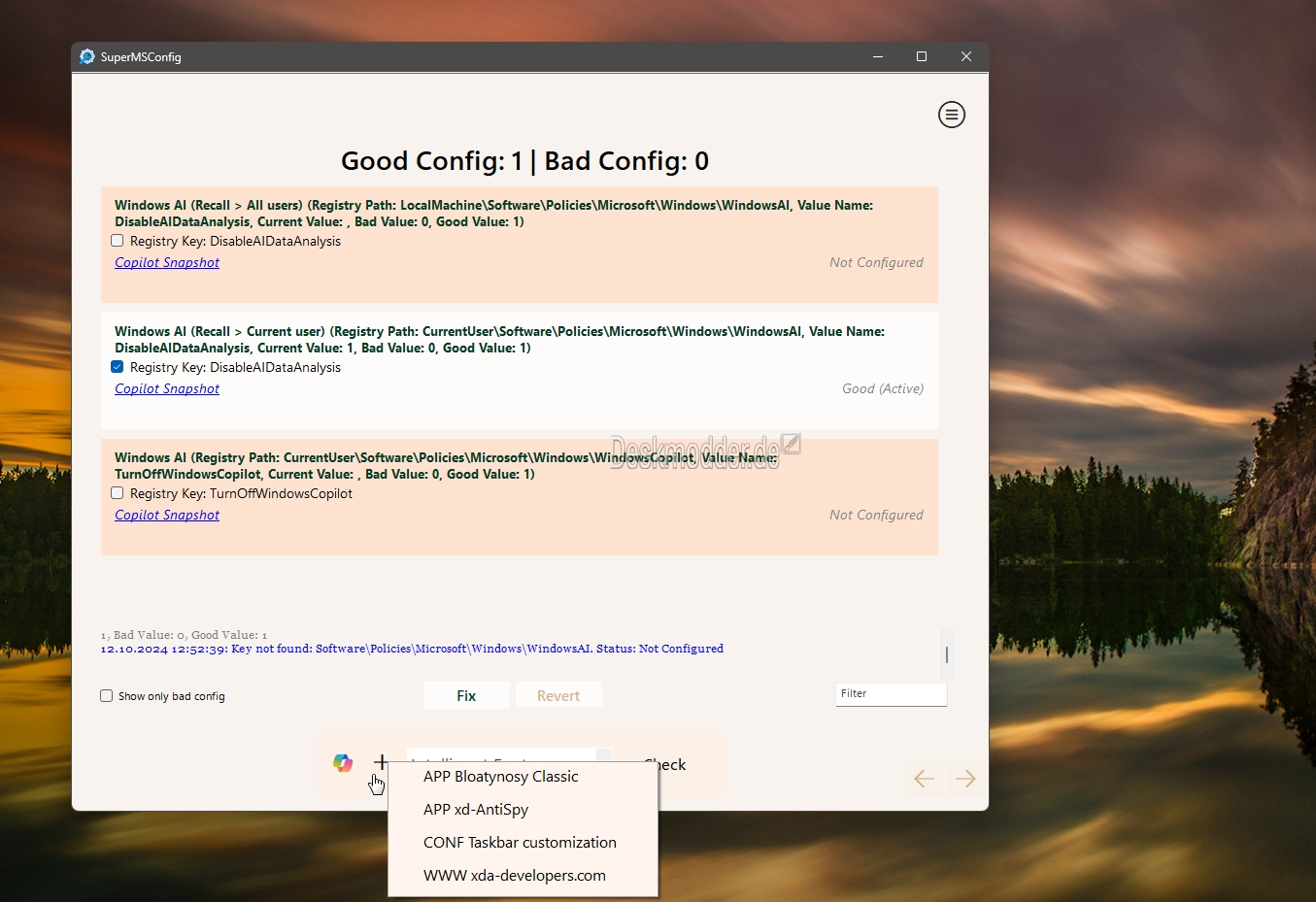Maximize the SuperMSConfig window
Viewport: 1316px width, 902px height.
pos(922,56)
